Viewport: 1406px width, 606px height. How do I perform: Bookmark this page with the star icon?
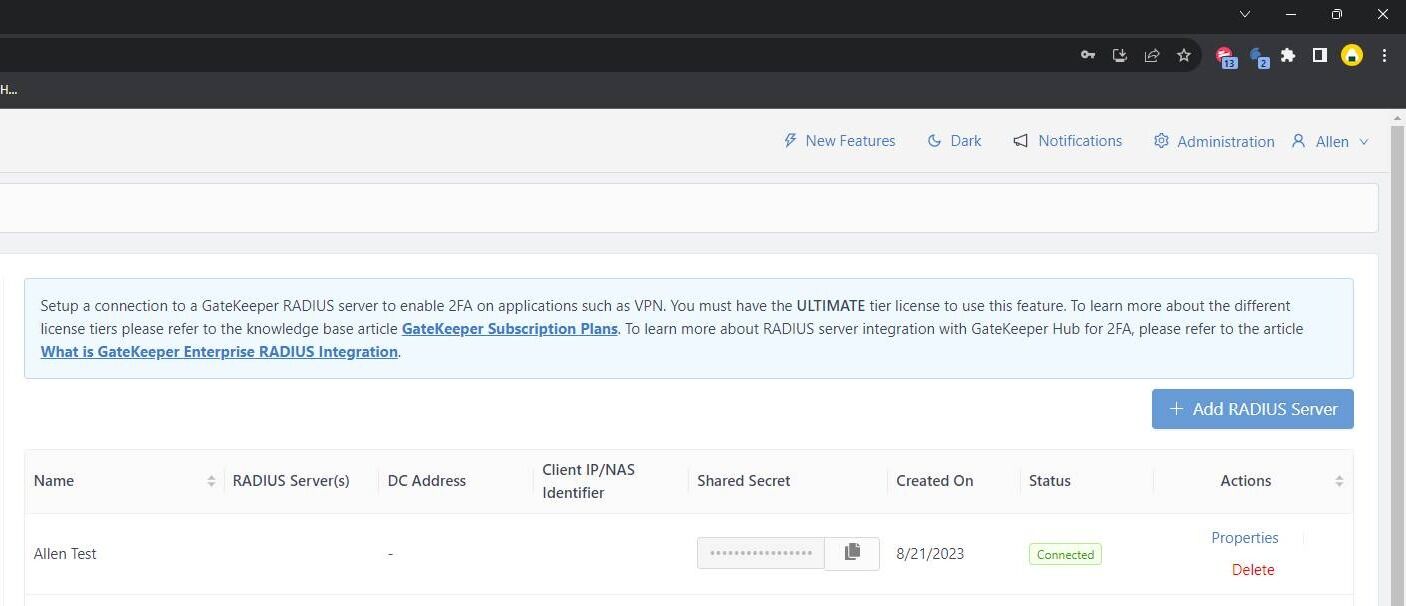(1184, 55)
